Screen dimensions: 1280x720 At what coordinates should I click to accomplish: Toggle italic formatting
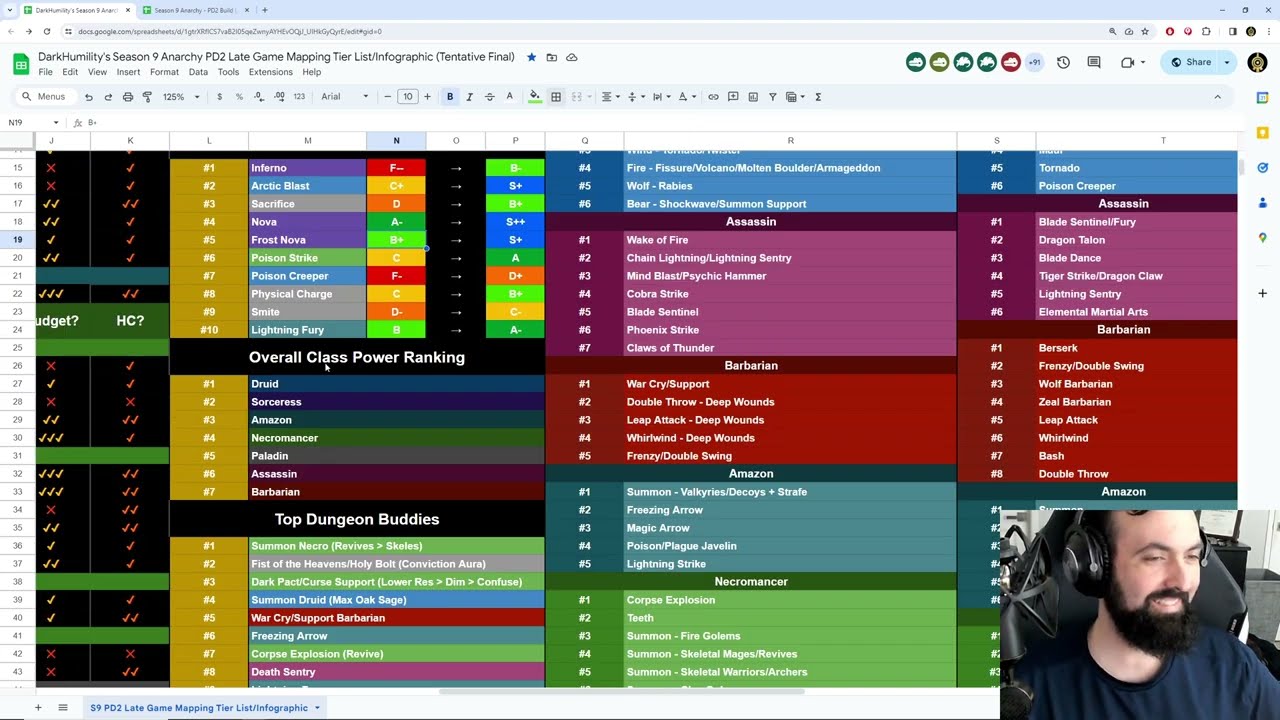[x=469, y=97]
